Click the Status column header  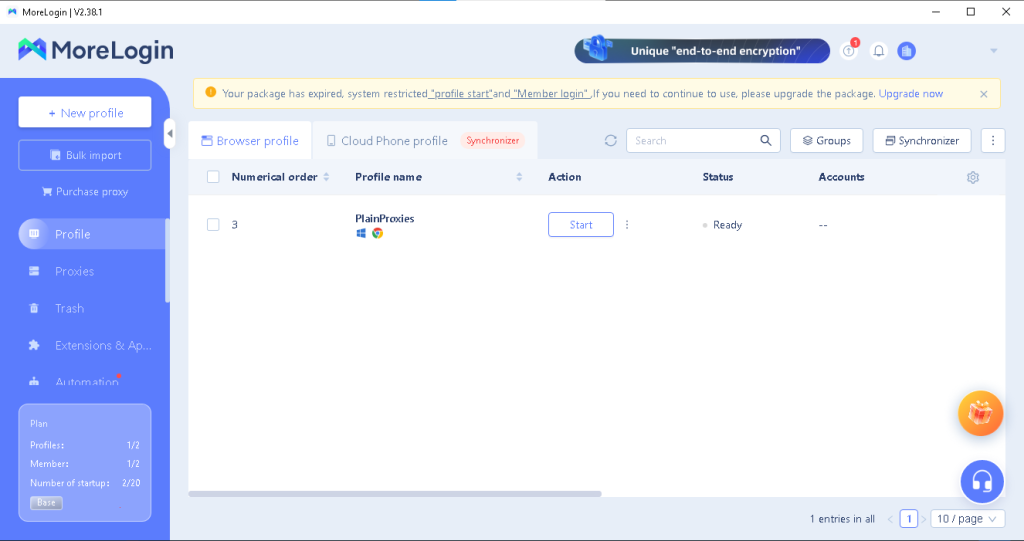coord(718,177)
